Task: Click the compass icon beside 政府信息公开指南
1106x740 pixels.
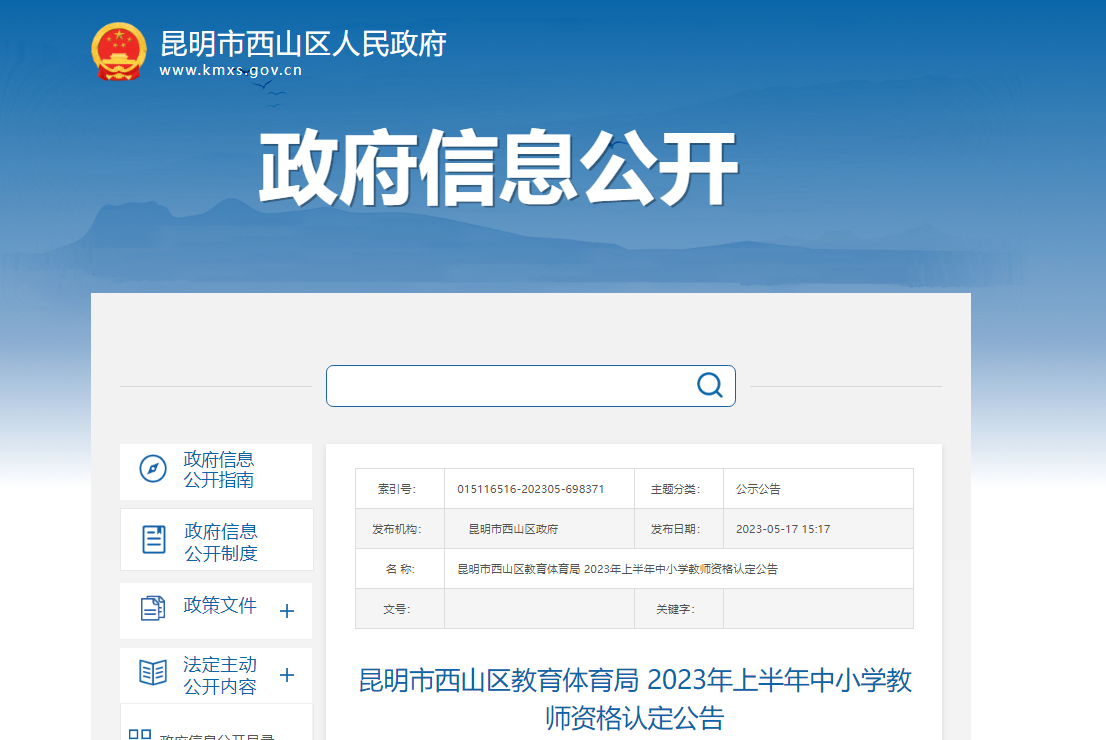Action: coord(153,468)
